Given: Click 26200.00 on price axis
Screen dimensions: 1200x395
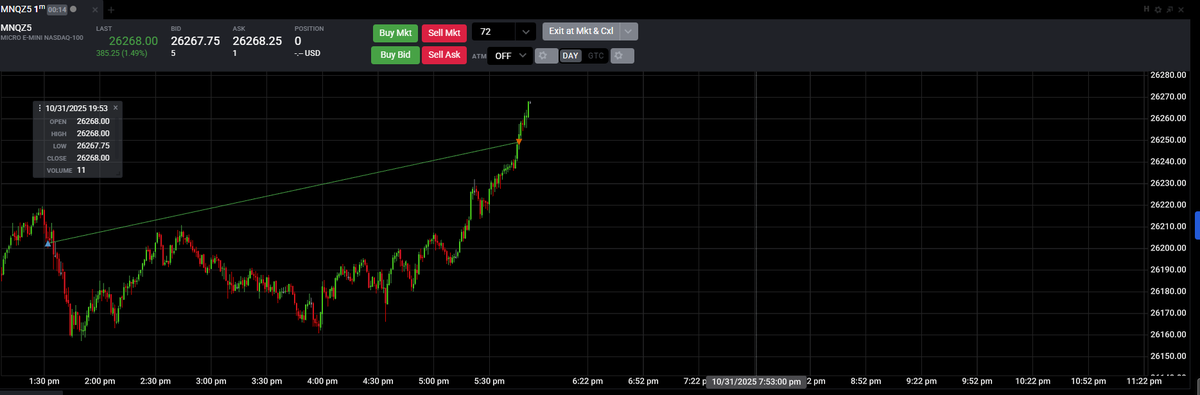Looking at the screenshot, I should click(1168, 248).
